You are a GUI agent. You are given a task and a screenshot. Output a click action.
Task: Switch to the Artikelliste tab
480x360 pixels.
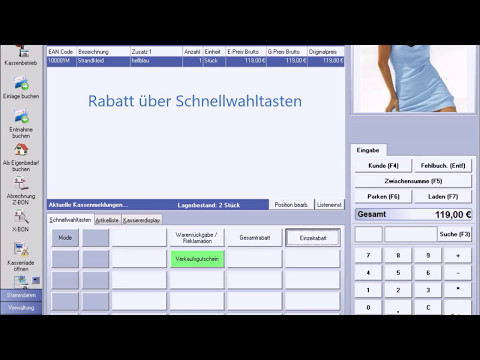click(x=107, y=220)
